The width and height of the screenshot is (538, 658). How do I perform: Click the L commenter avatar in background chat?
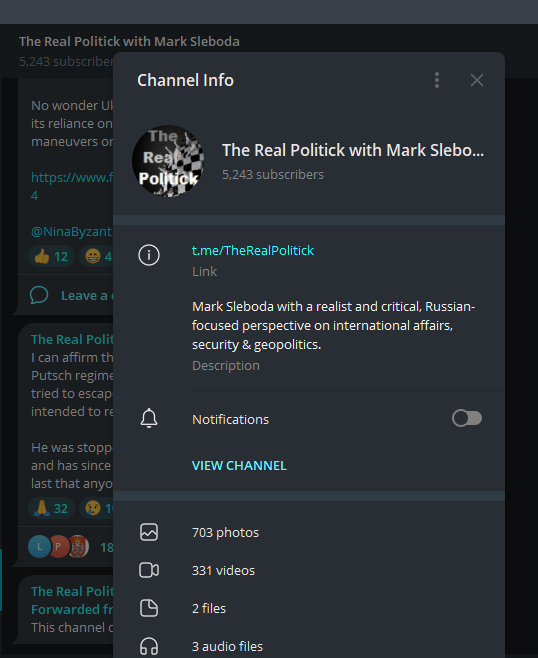click(39, 546)
